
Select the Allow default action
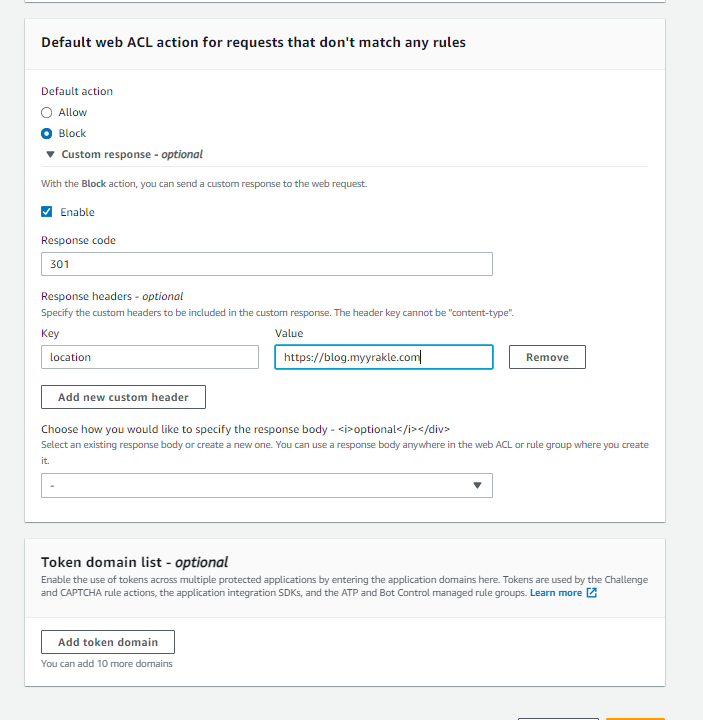point(47,113)
